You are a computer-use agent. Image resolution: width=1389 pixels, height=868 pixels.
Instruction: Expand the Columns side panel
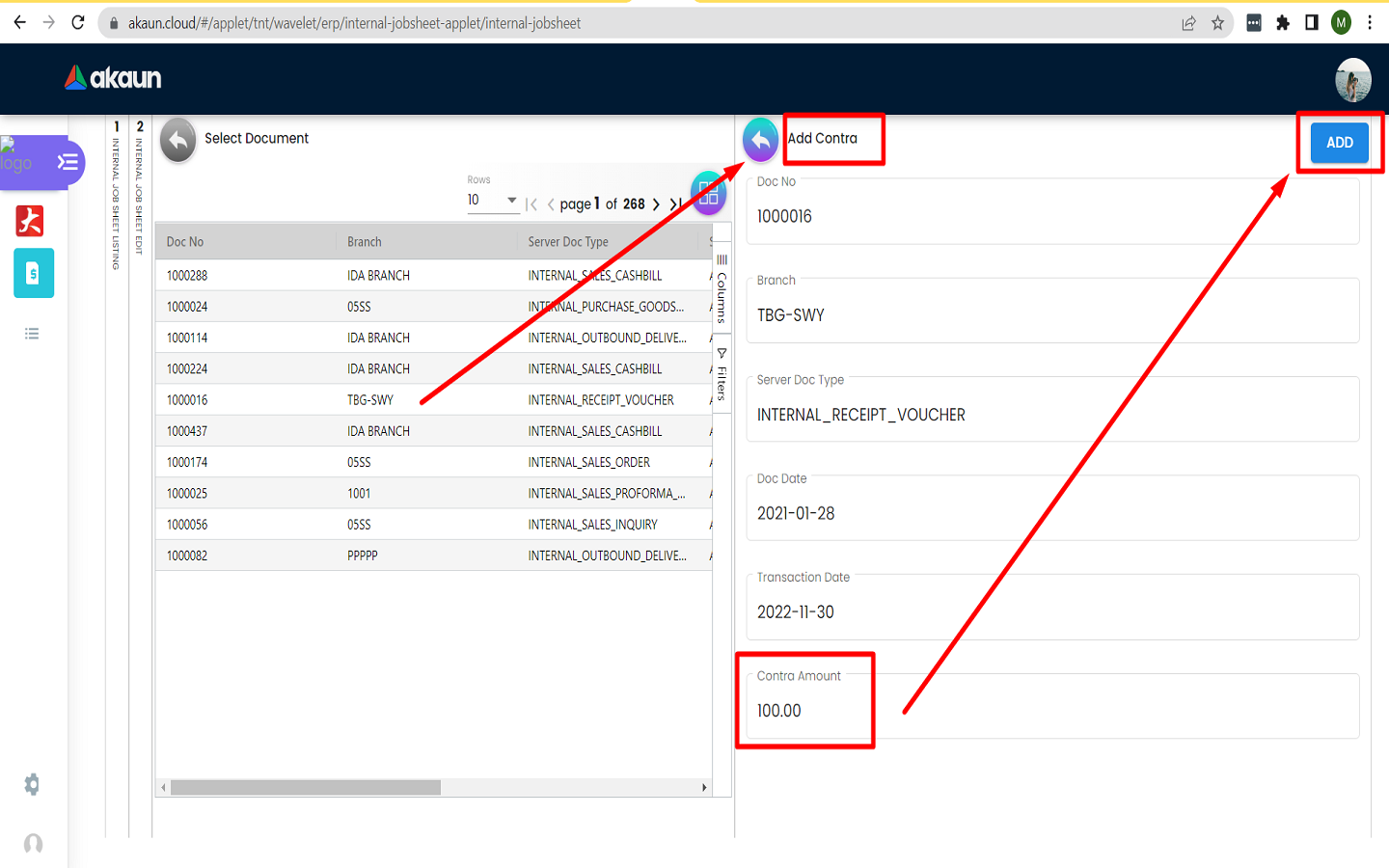[x=722, y=288]
